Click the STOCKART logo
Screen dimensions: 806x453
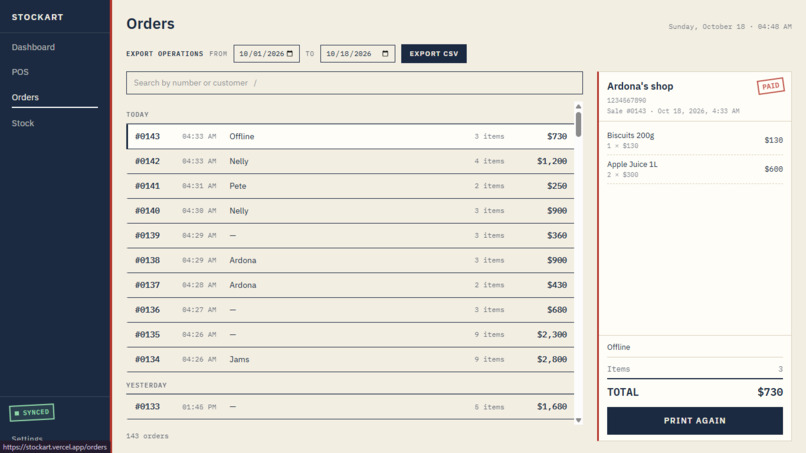(x=38, y=17)
